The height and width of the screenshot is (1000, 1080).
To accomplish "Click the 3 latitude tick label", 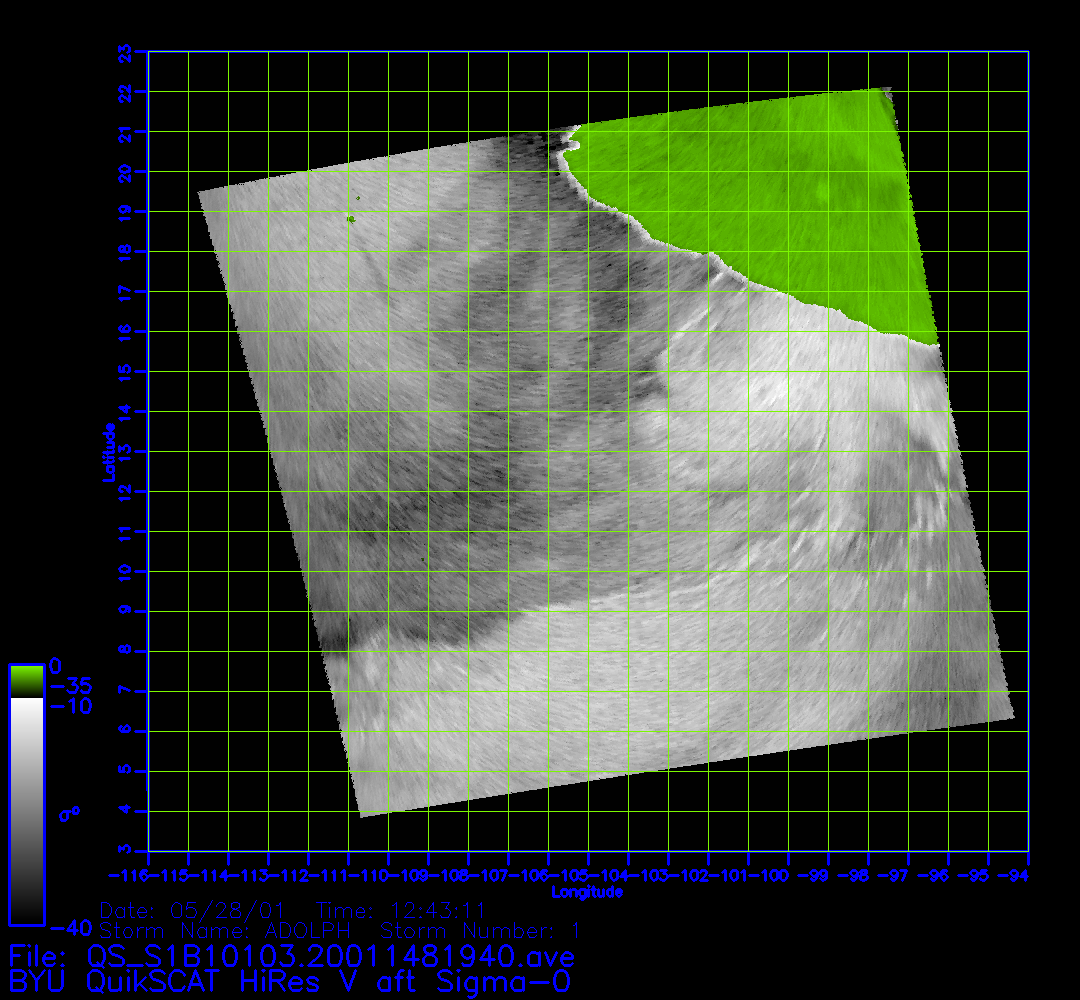I will click(125, 850).
